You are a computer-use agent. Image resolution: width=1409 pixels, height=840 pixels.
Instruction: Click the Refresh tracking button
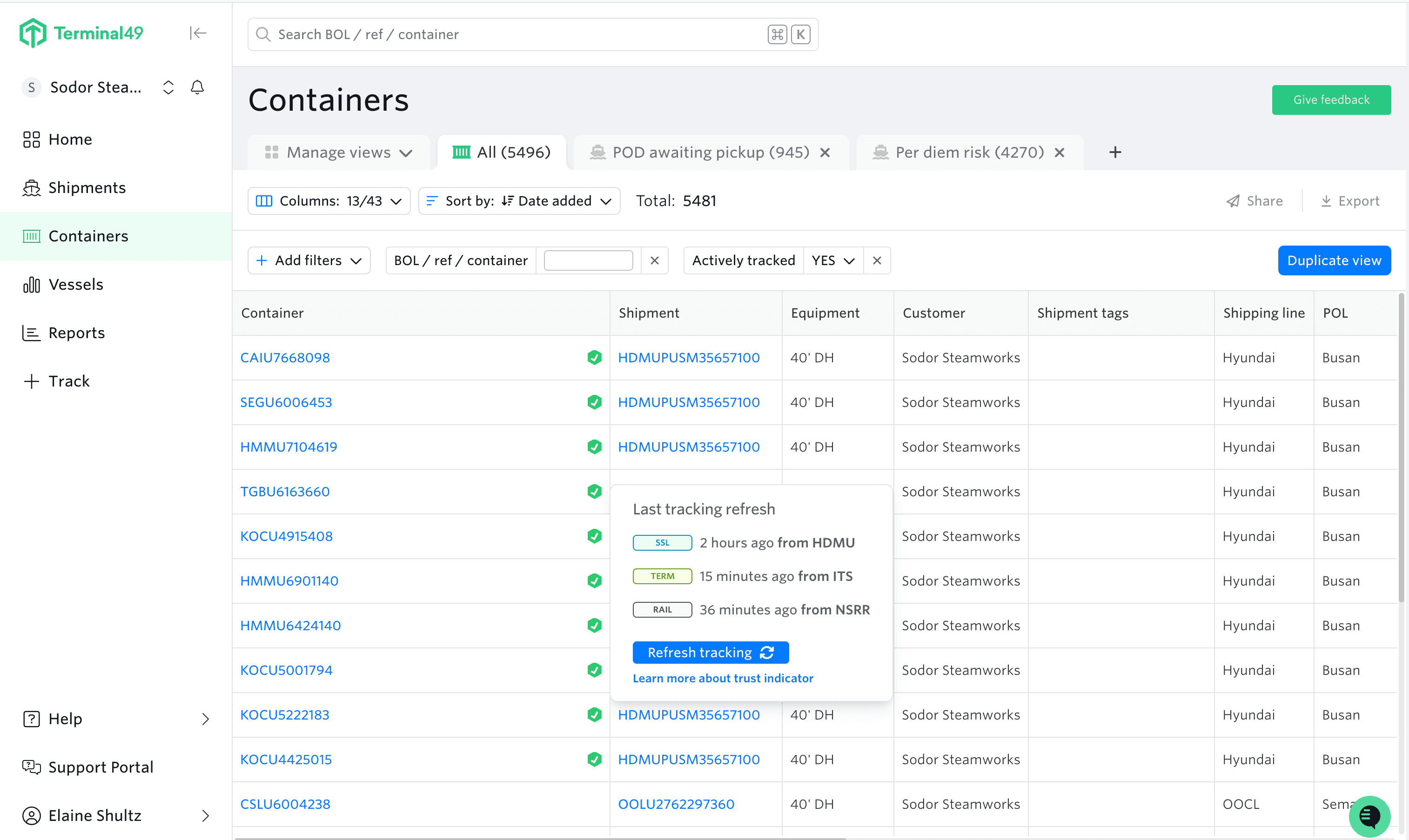710,653
